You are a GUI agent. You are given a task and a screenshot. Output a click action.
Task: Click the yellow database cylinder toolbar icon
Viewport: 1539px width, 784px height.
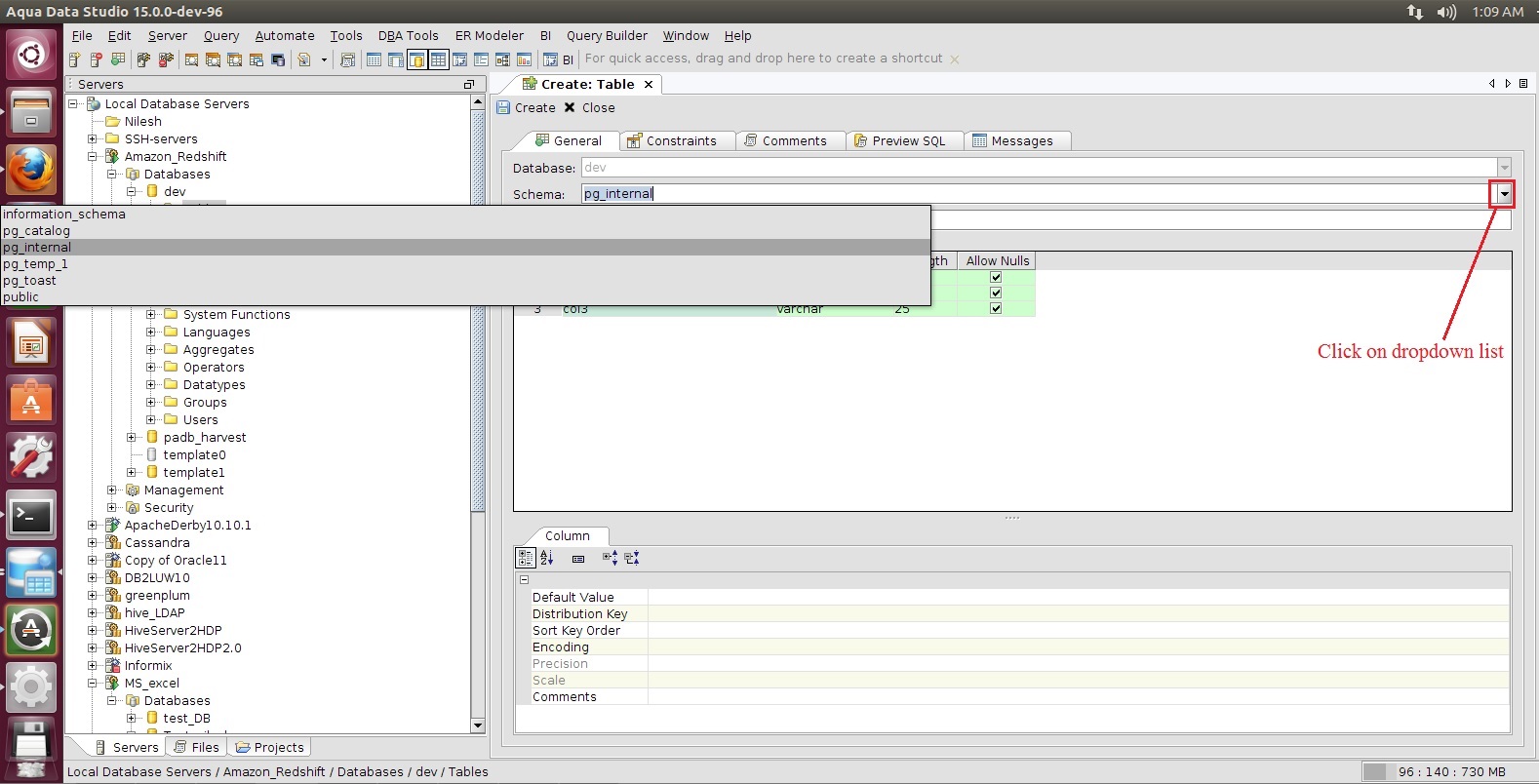pos(416,59)
